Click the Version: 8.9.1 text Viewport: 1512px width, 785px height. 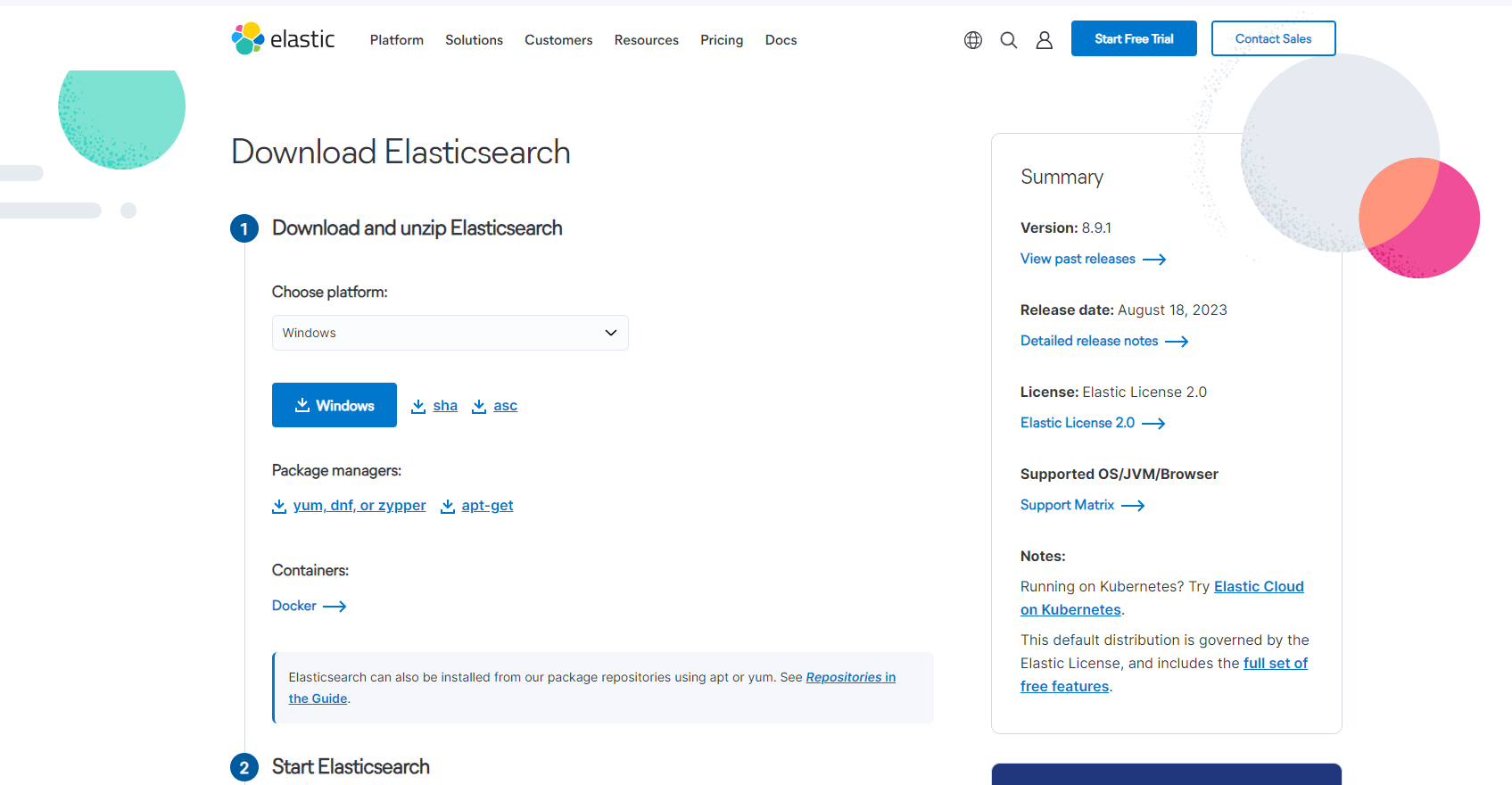pyautogui.click(x=1066, y=228)
